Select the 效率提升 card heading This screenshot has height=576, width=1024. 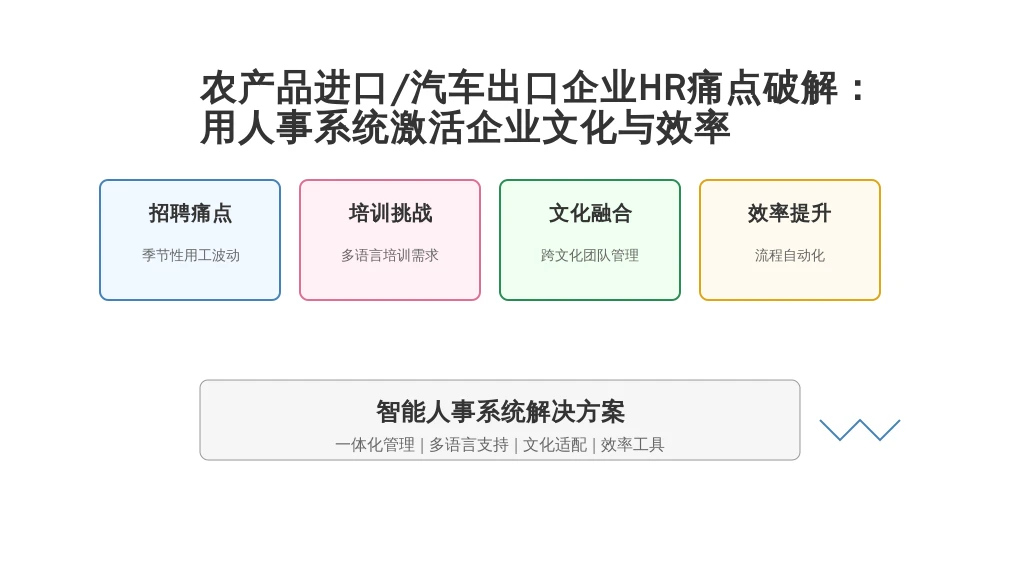(x=790, y=213)
